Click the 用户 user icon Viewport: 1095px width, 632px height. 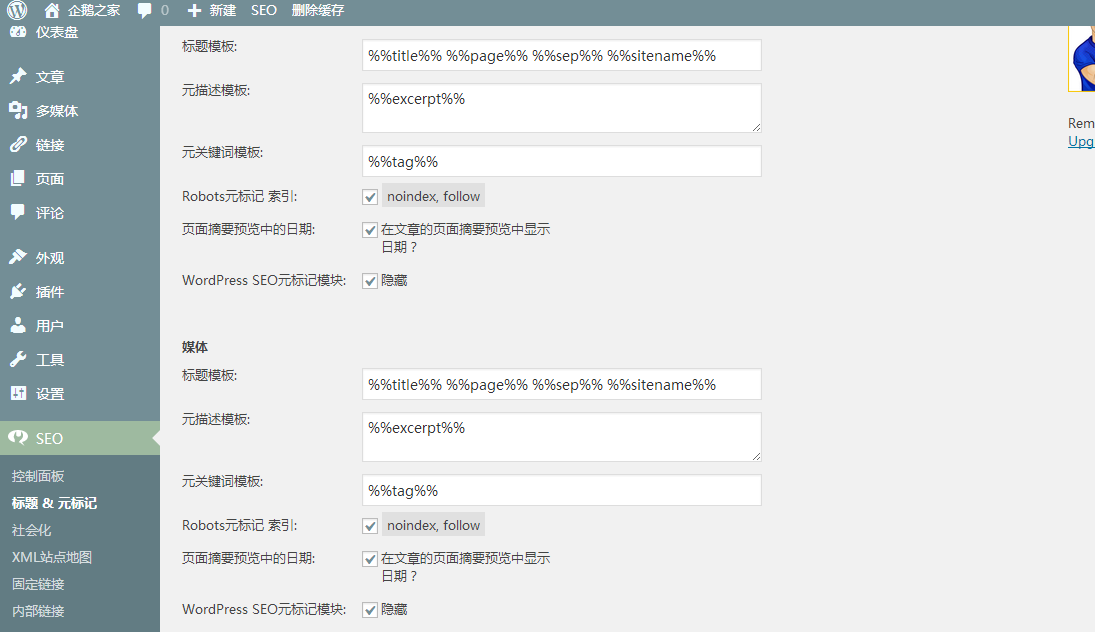click(18, 325)
